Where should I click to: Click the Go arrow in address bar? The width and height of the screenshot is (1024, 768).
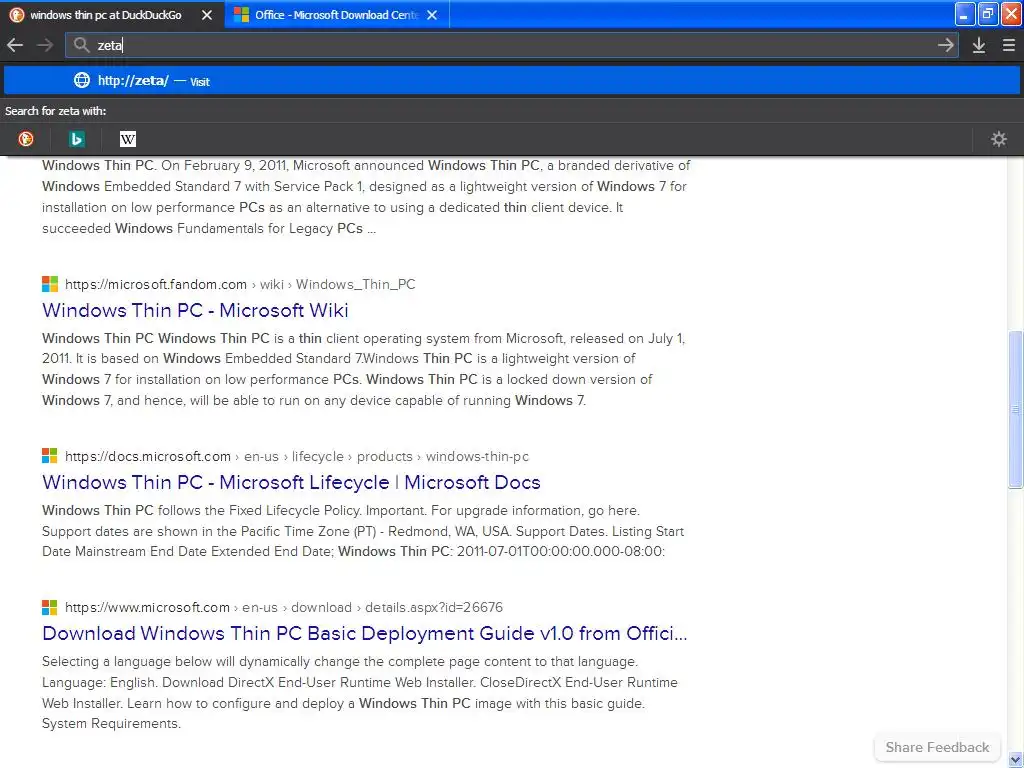946,45
